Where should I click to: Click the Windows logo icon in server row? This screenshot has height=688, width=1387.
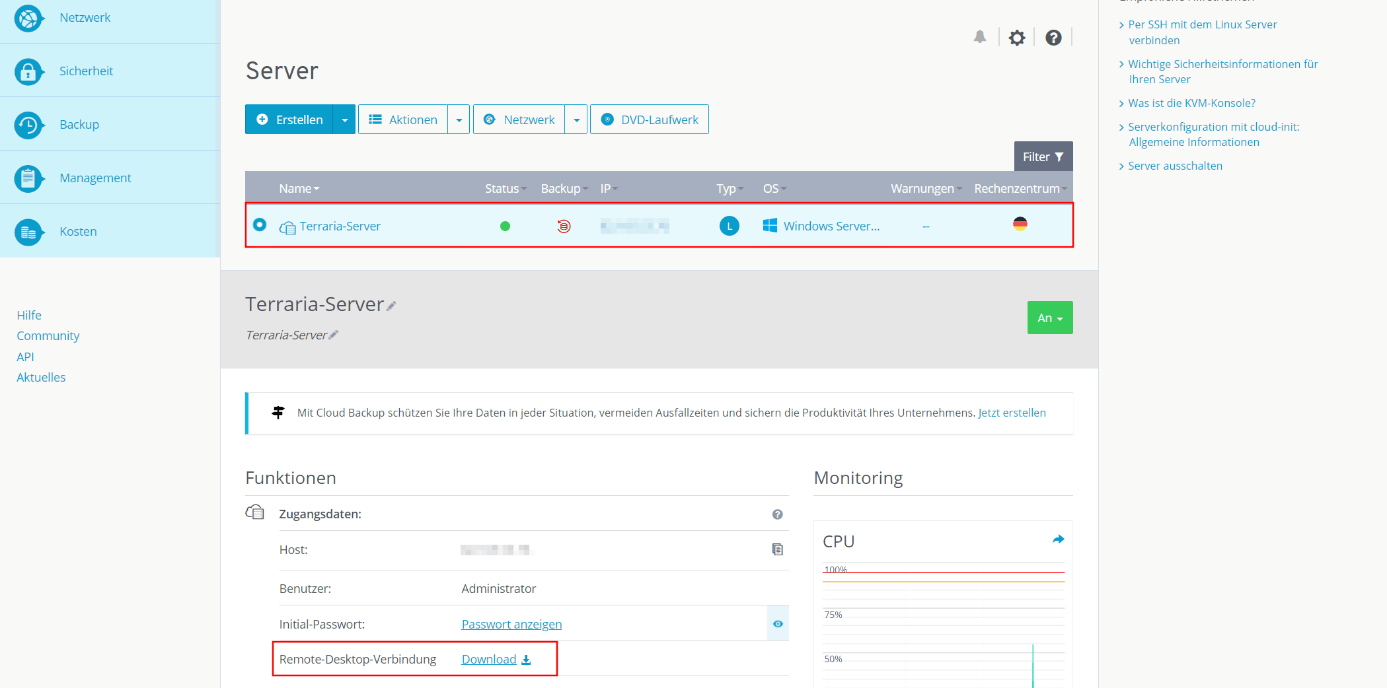tap(770, 226)
